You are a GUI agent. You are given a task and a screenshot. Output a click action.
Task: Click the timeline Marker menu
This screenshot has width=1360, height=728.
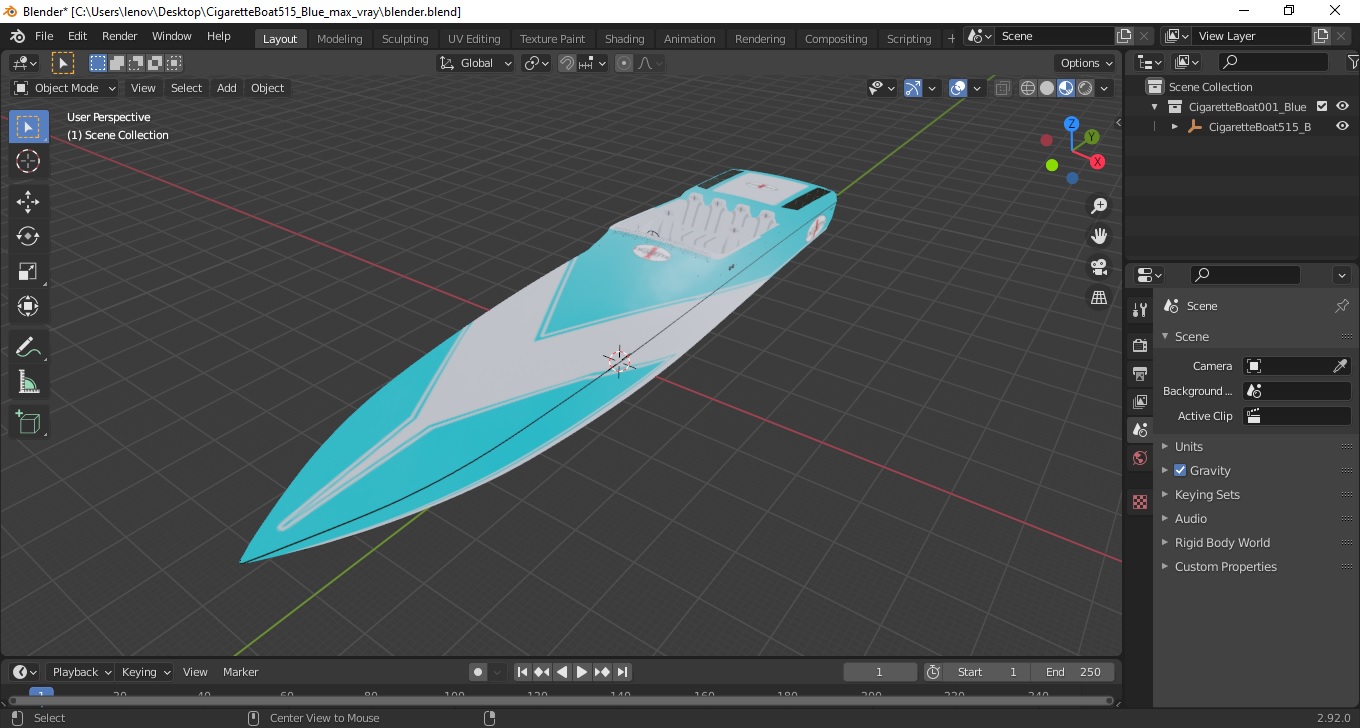pos(240,672)
